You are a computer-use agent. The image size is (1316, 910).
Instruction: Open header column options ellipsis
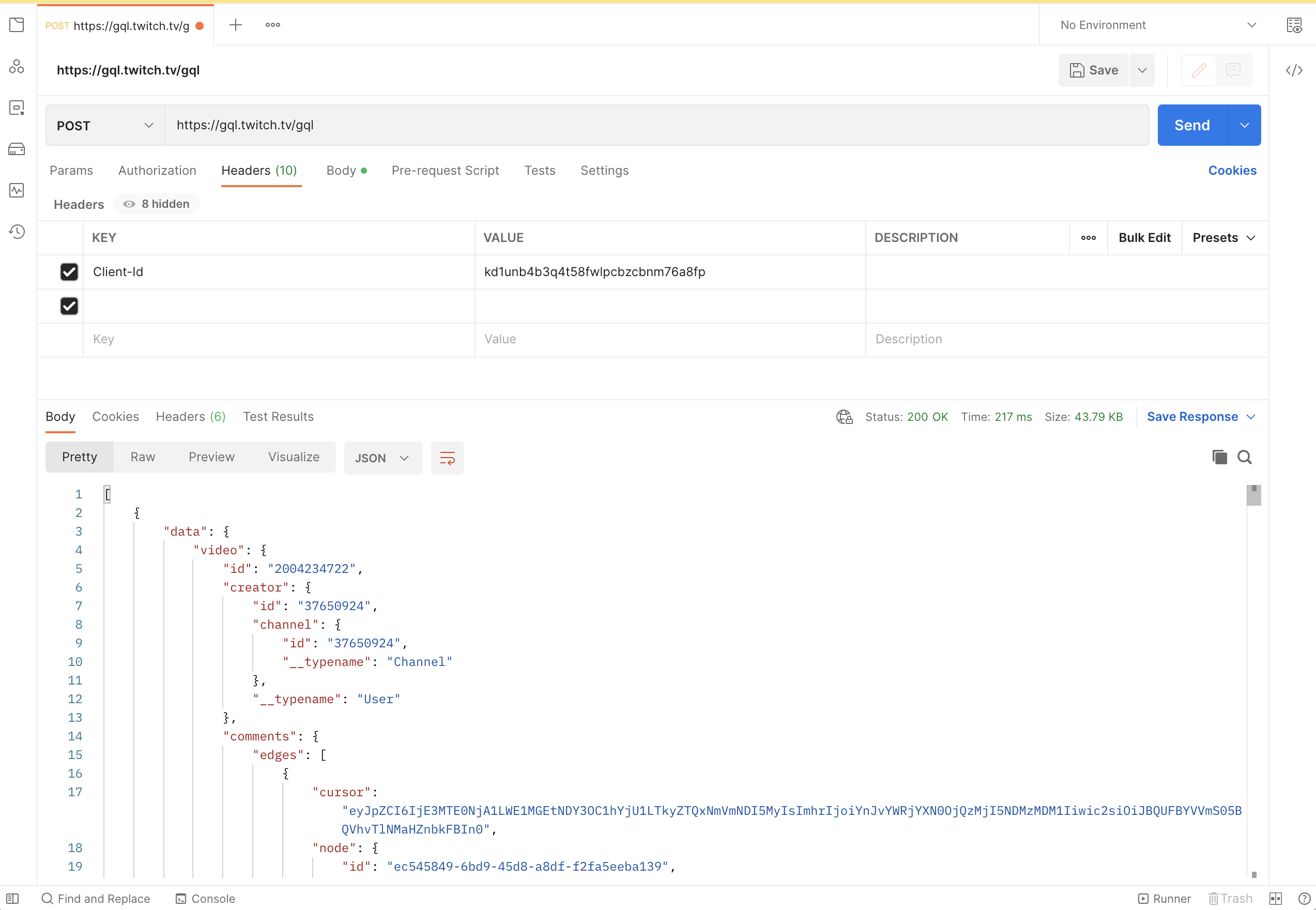click(x=1088, y=238)
